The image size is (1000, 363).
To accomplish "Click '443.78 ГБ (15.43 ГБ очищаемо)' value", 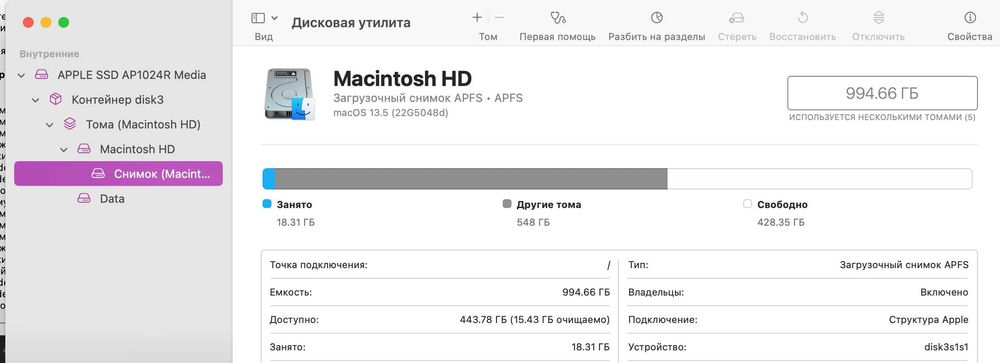I will click(534, 320).
